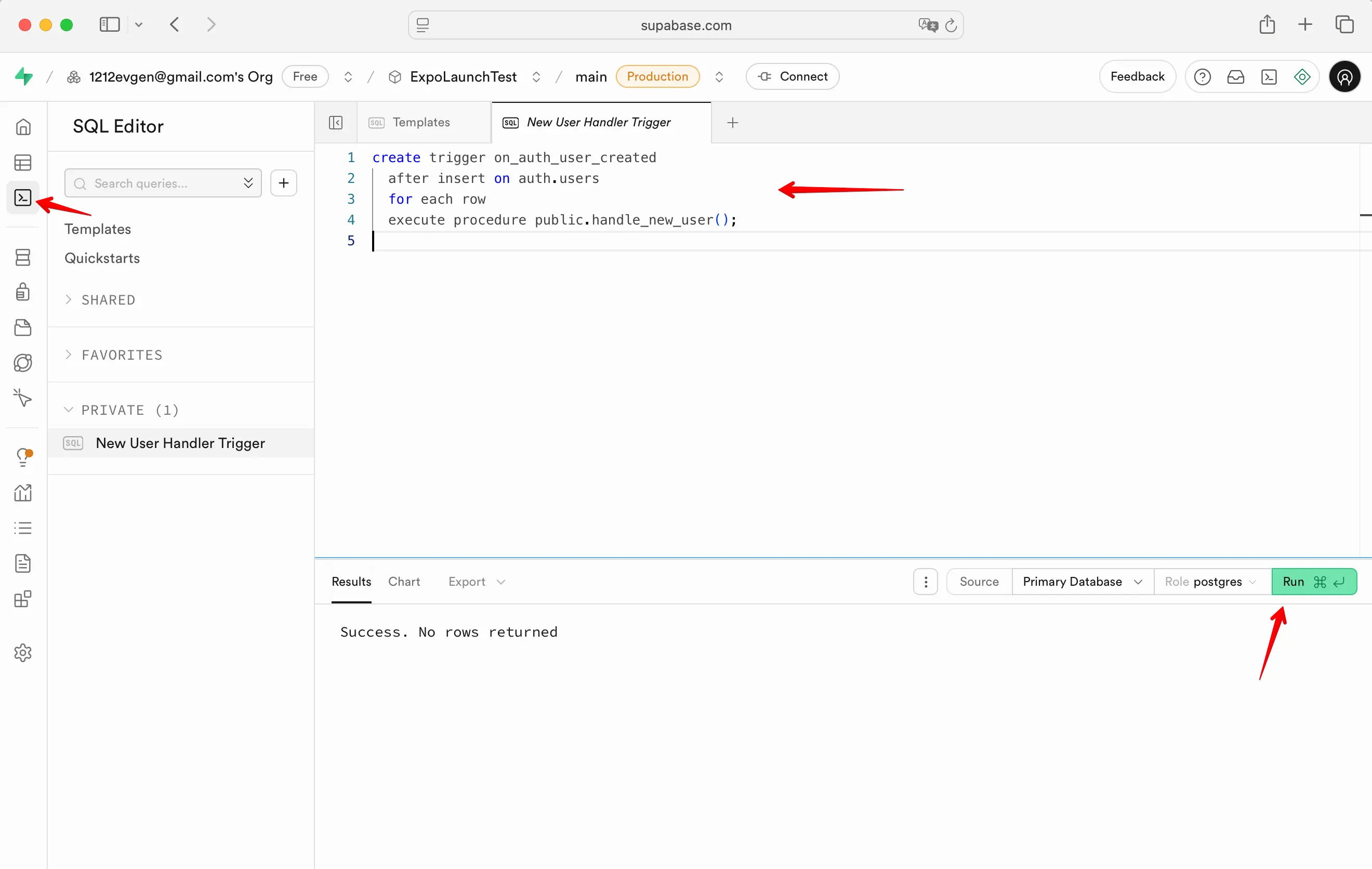Image resolution: width=1372 pixels, height=869 pixels.
Task: Open the Role postgres dropdown
Action: pos(1212,582)
